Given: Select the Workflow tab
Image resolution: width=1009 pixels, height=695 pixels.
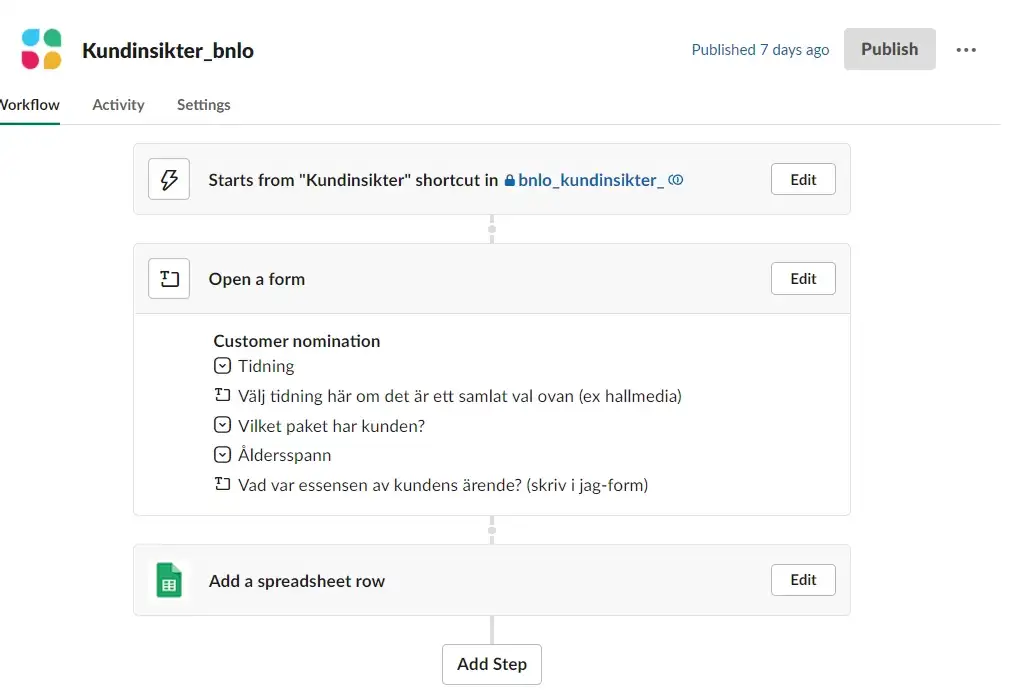Looking at the screenshot, I should coord(30,105).
